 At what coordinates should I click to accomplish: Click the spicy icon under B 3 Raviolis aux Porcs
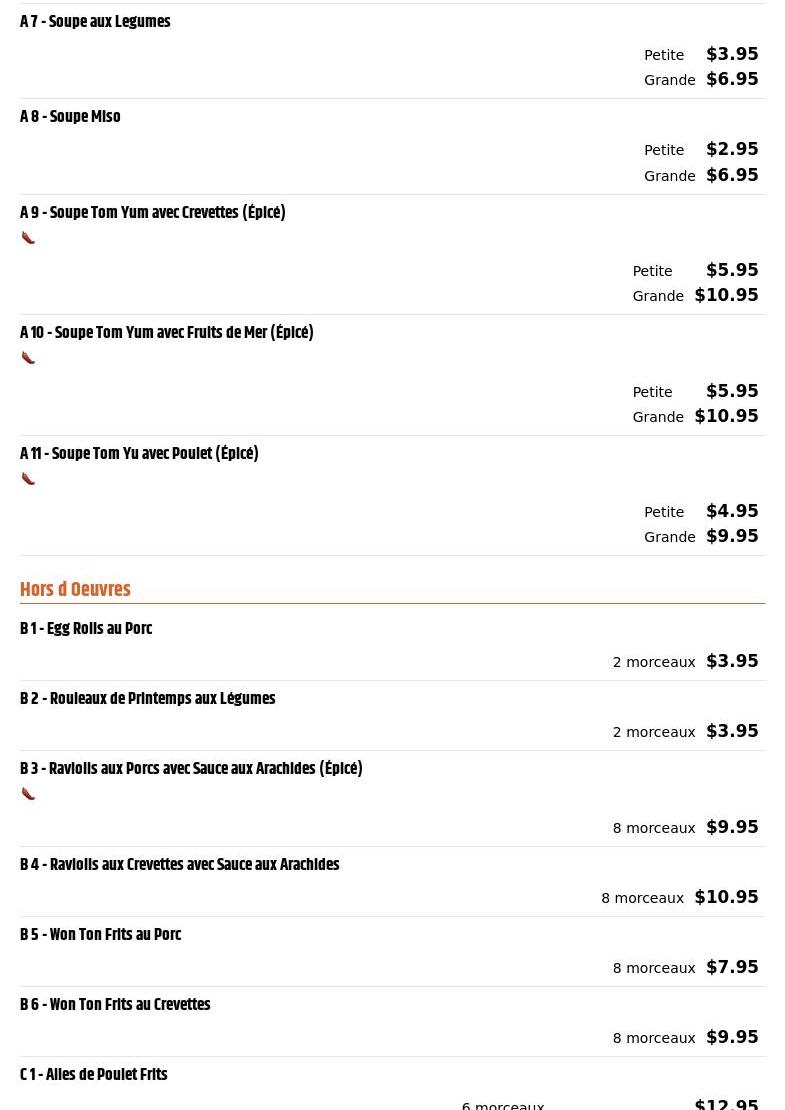(x=28, y=794)
